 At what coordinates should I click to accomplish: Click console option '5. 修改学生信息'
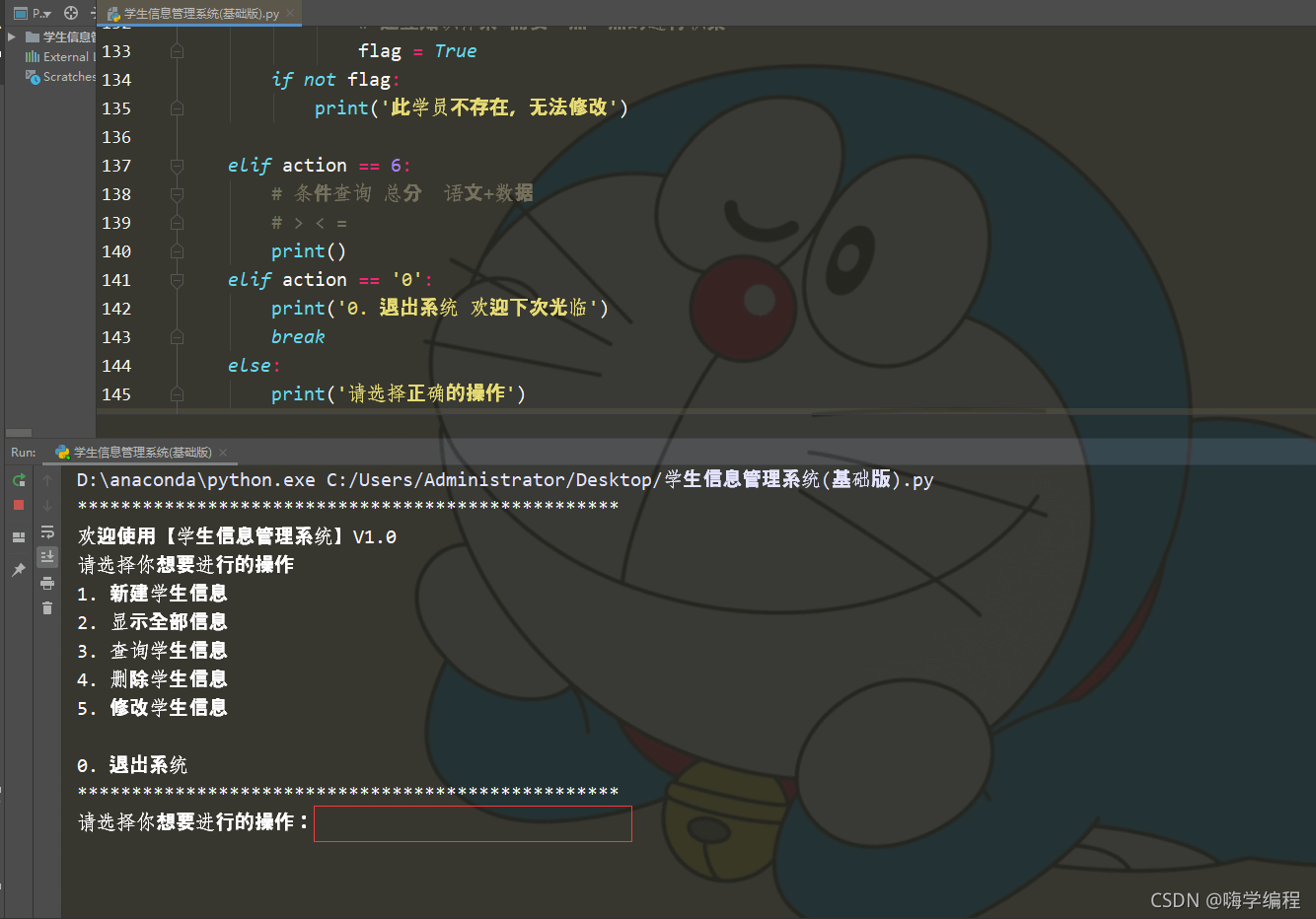[x=152, y=708]
